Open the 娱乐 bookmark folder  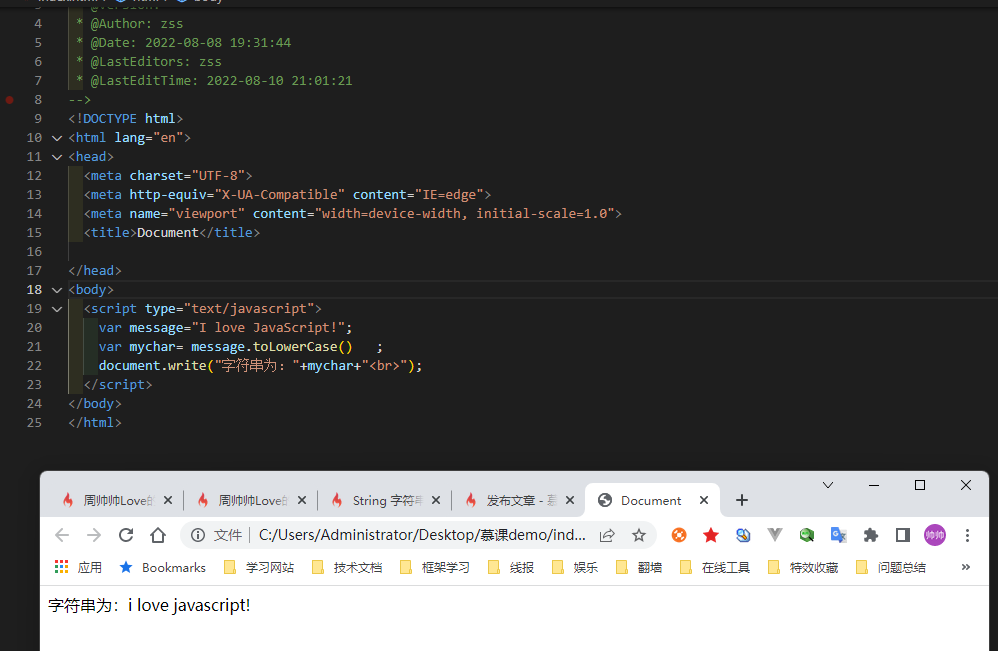575,567
